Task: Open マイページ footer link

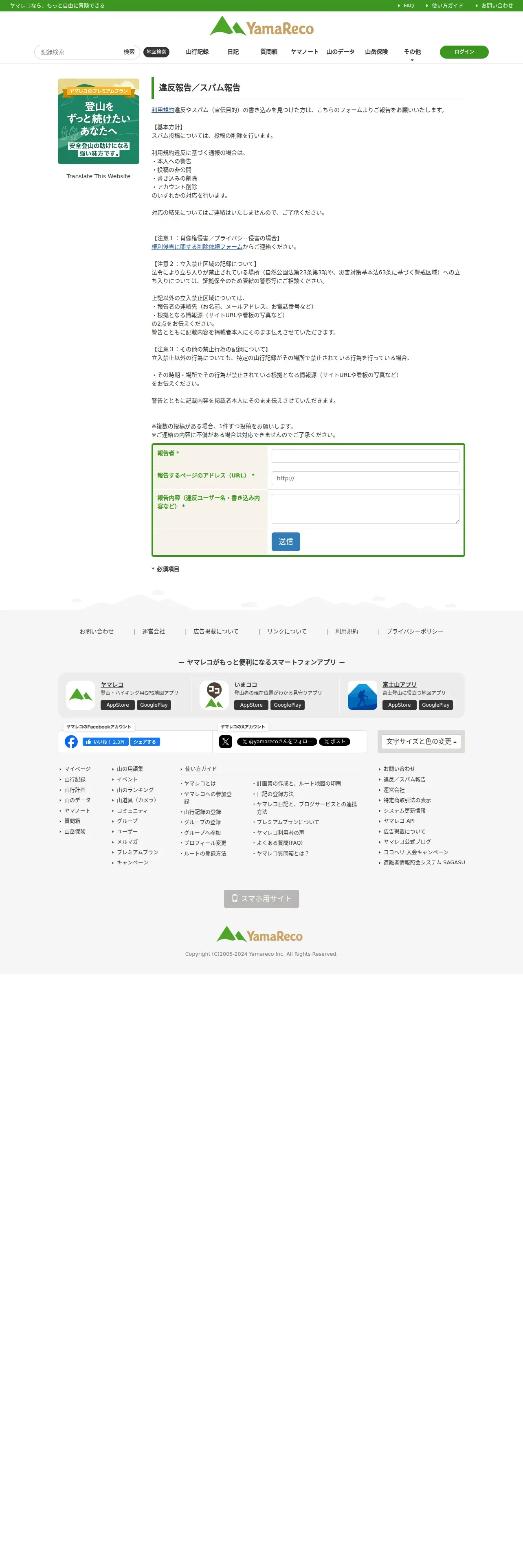Action: [77, 769]
